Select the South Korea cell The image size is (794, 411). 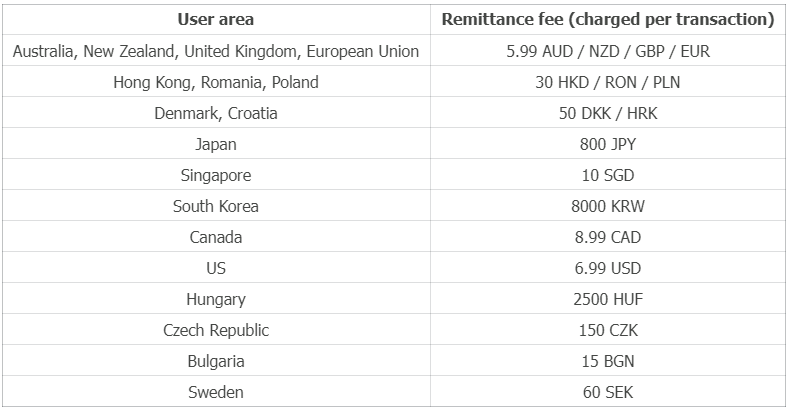pyautogui.click(x=215, y=206)
